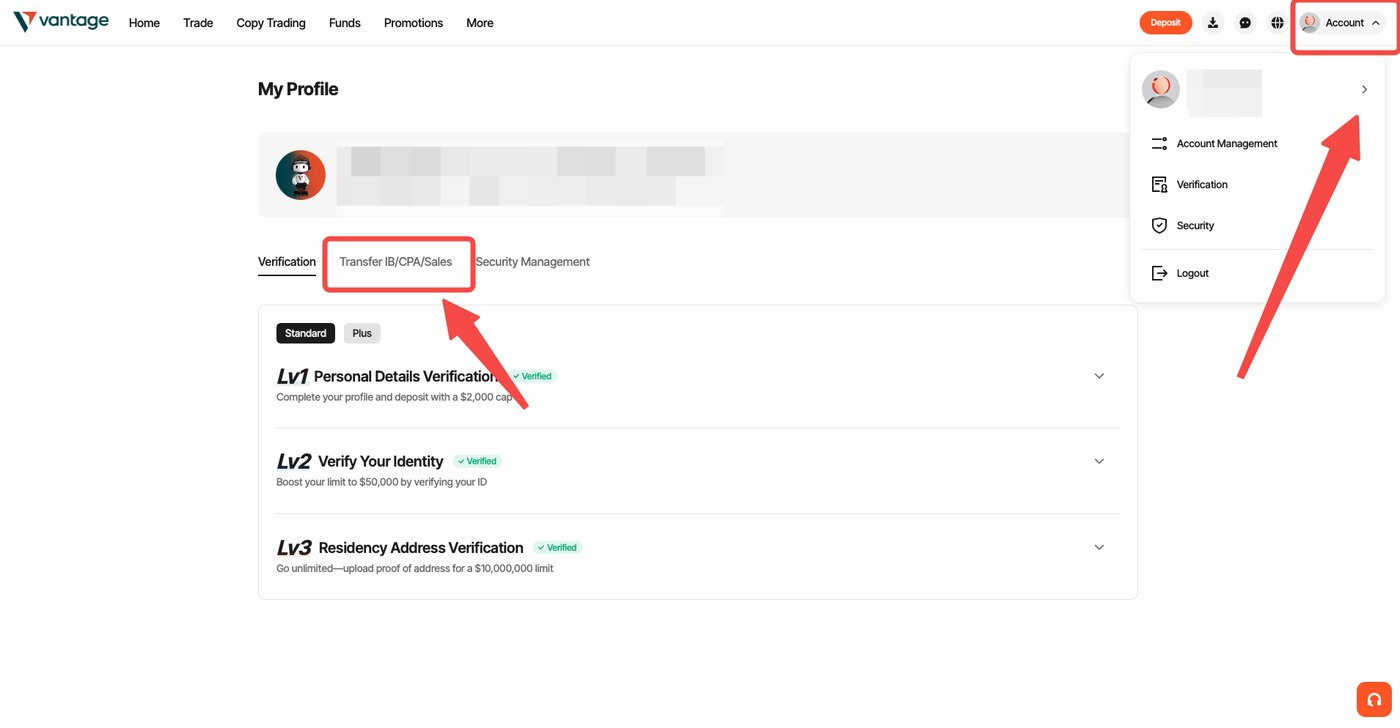The image size is (1400, 728).
Task: Click the Account Management sliders icon
Action: [x=1160, y=144]
